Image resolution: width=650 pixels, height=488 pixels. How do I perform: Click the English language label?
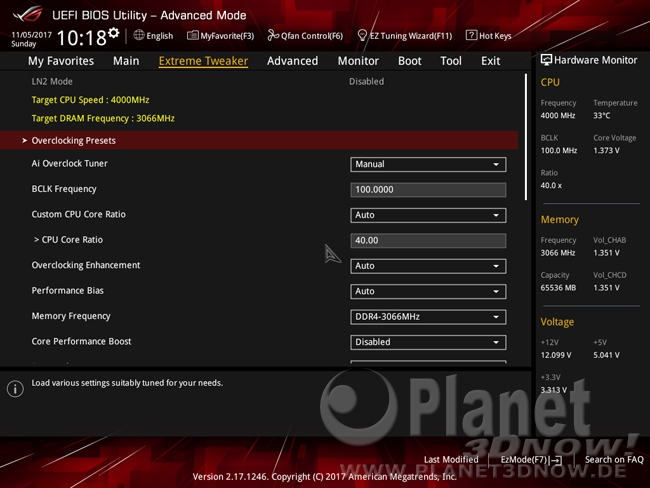pos(160,36)
